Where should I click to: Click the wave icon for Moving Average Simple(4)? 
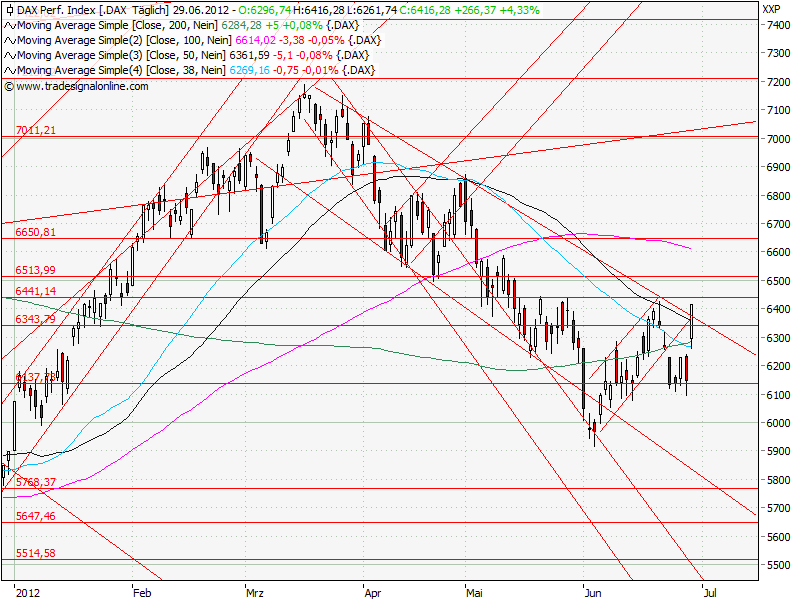[9, 69]
